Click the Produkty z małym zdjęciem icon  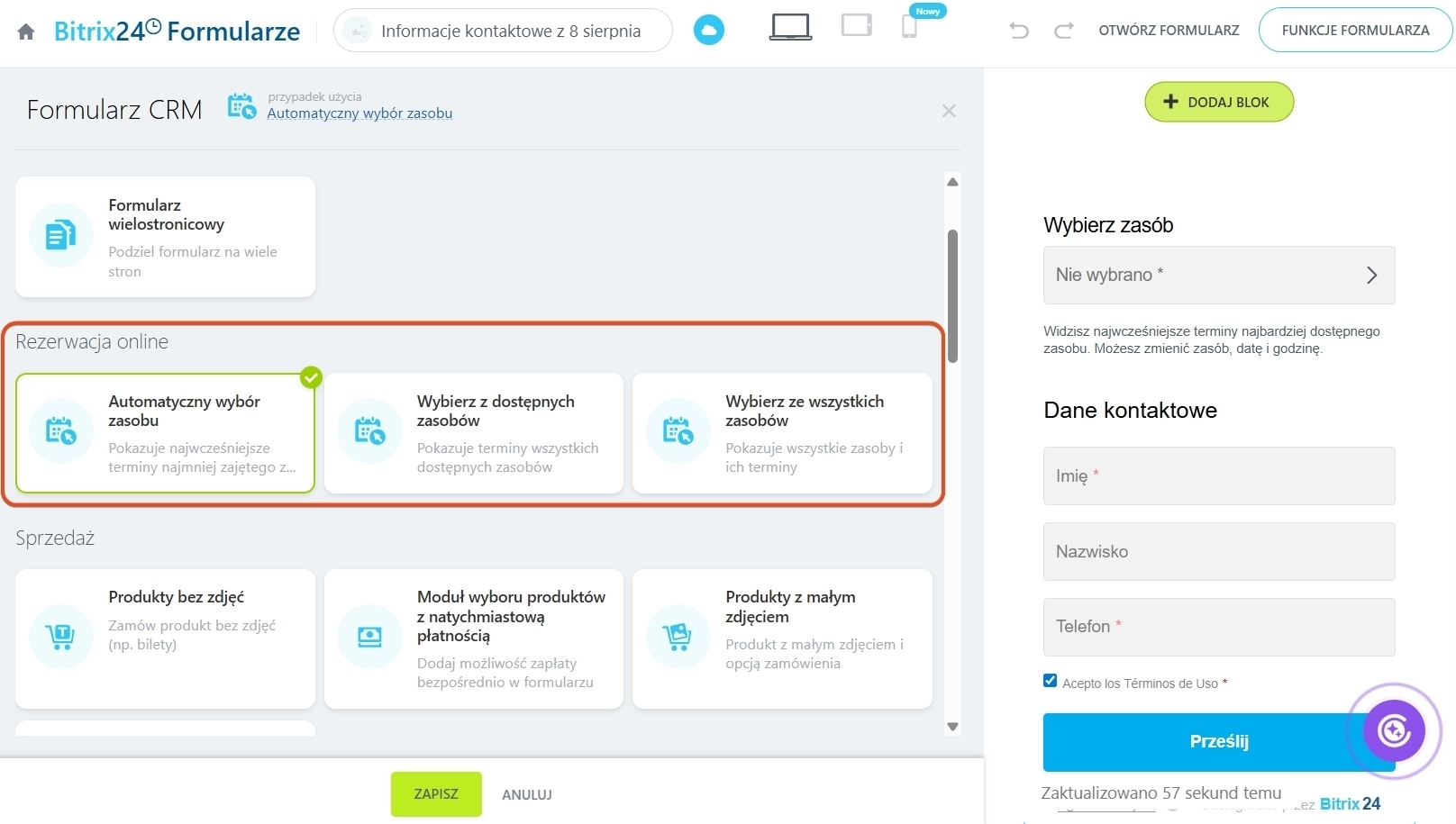(678, 637)
